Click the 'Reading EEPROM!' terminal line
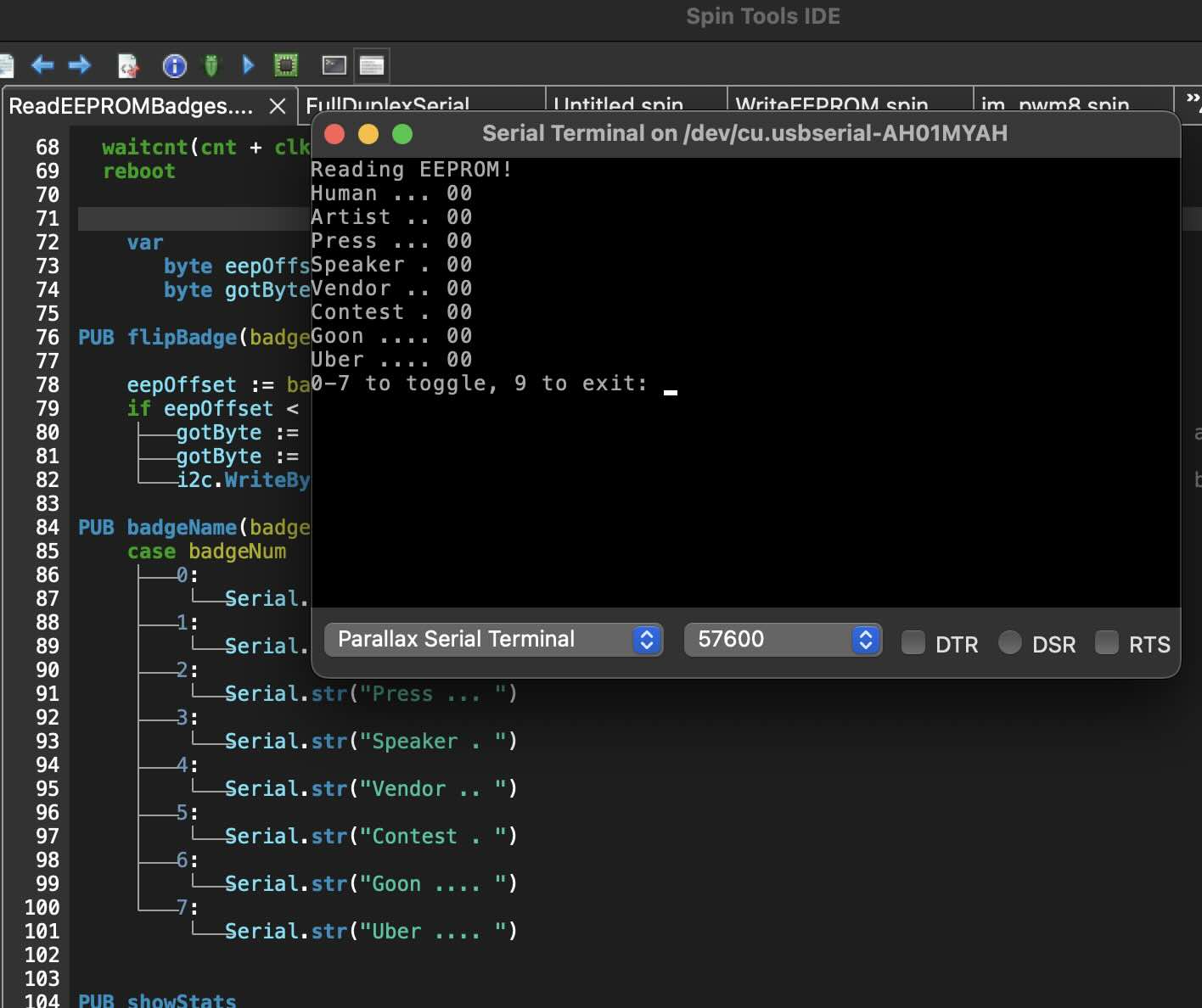 (412, 170)
